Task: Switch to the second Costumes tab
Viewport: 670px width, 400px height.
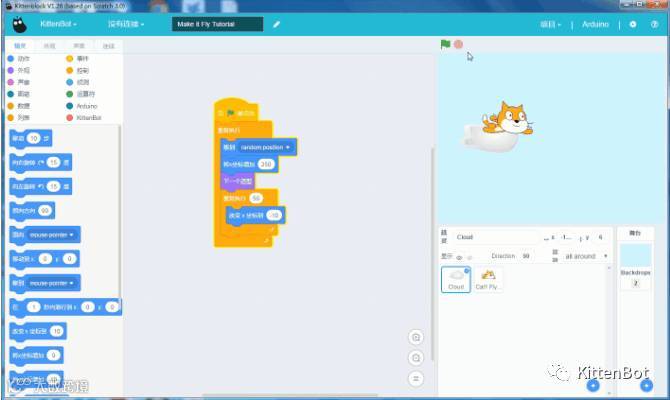Action: 50,46
